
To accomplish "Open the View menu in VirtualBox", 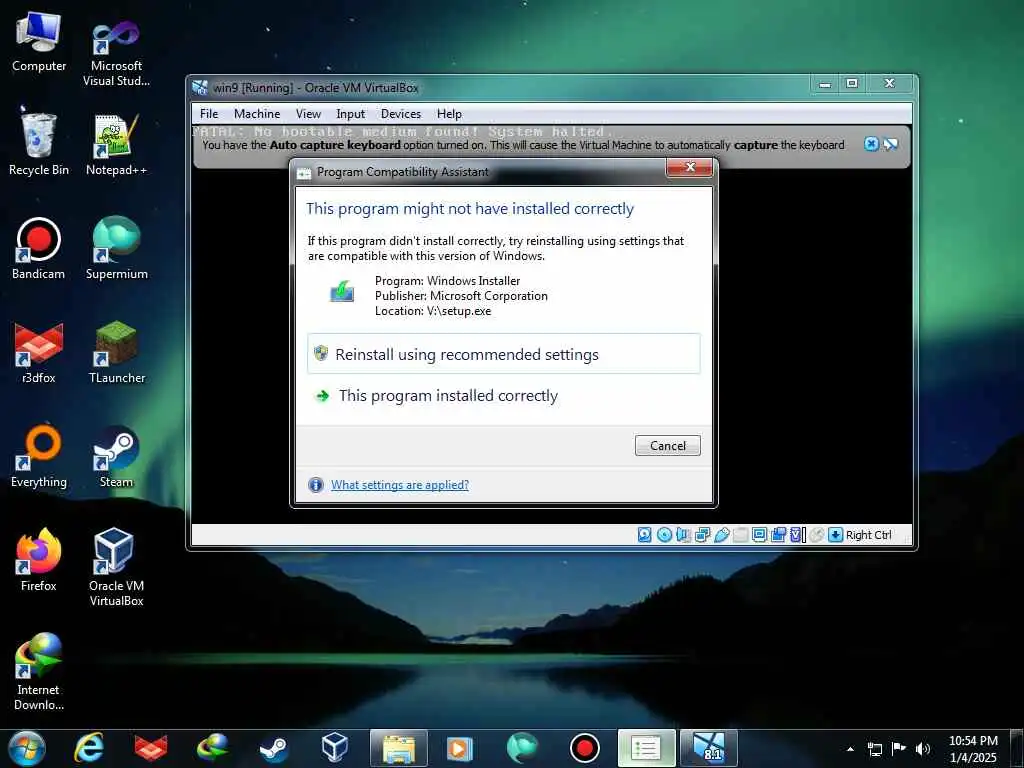I will (308, 114).
